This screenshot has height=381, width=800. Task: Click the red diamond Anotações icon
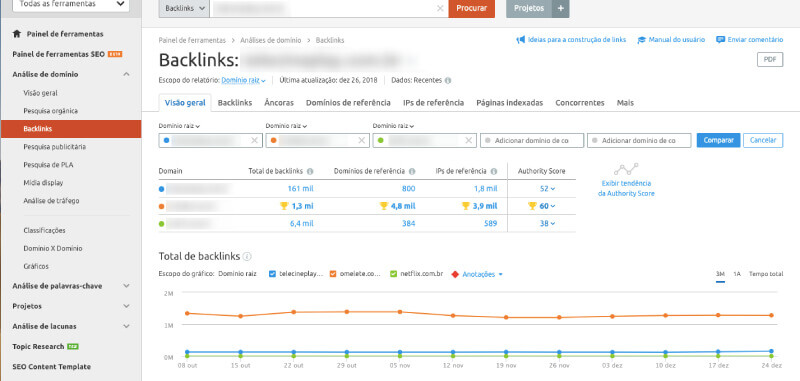(455, 274)
